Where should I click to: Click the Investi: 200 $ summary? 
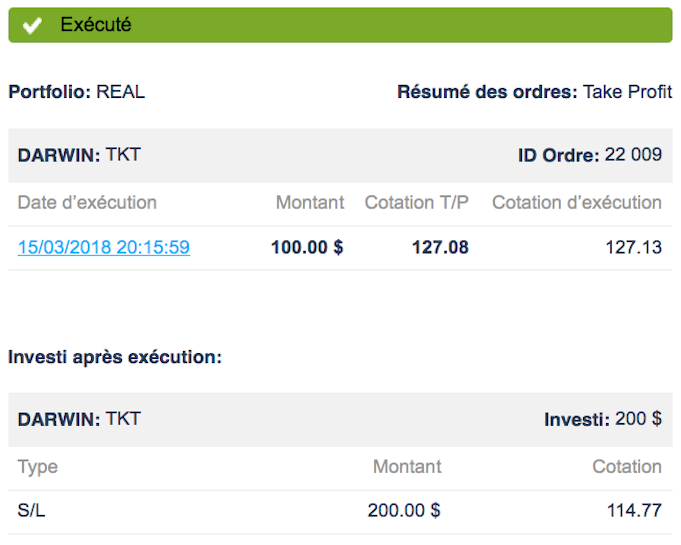603,419
